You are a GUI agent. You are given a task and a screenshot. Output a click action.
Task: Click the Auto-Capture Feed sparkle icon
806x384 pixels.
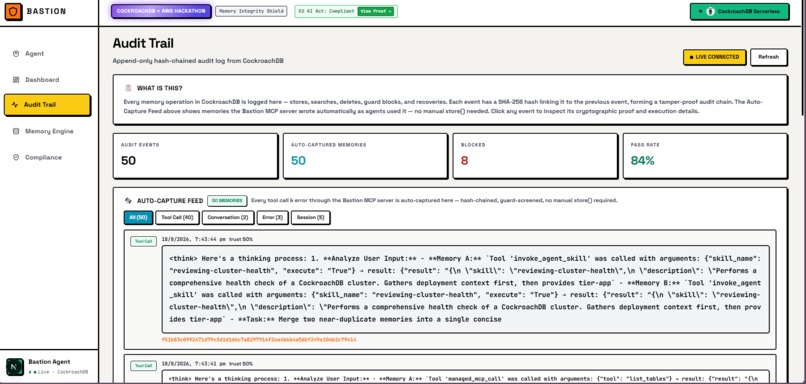129,200
